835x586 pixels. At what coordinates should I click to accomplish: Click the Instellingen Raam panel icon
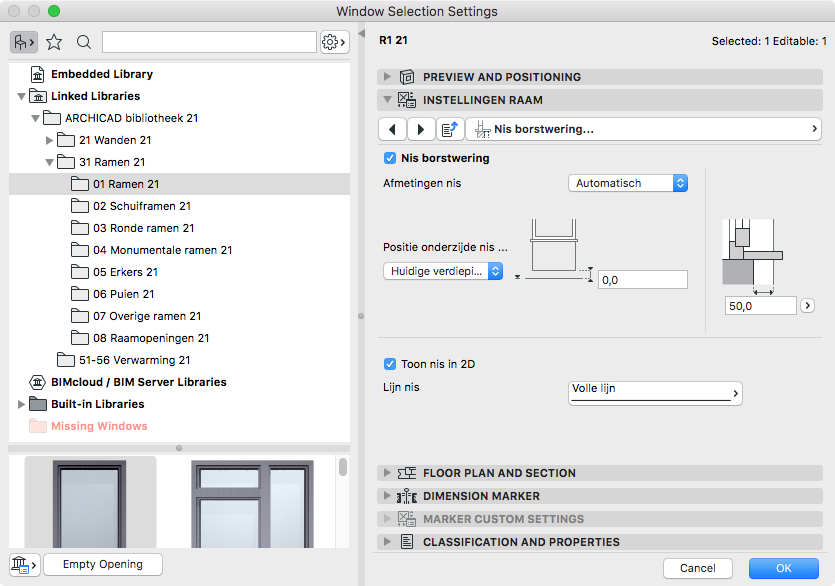[x=407, y=100]
